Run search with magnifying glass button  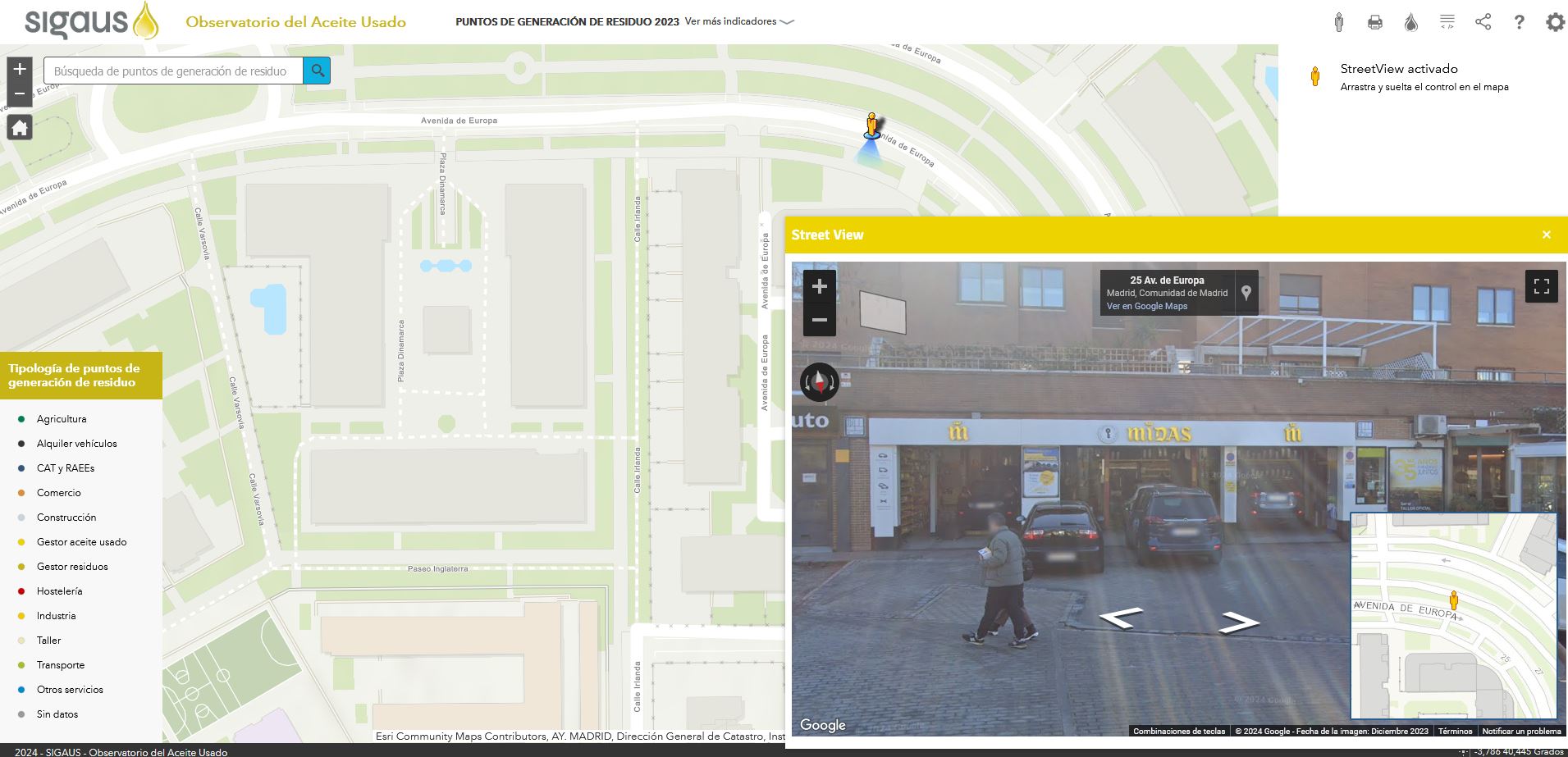(317, 71)
